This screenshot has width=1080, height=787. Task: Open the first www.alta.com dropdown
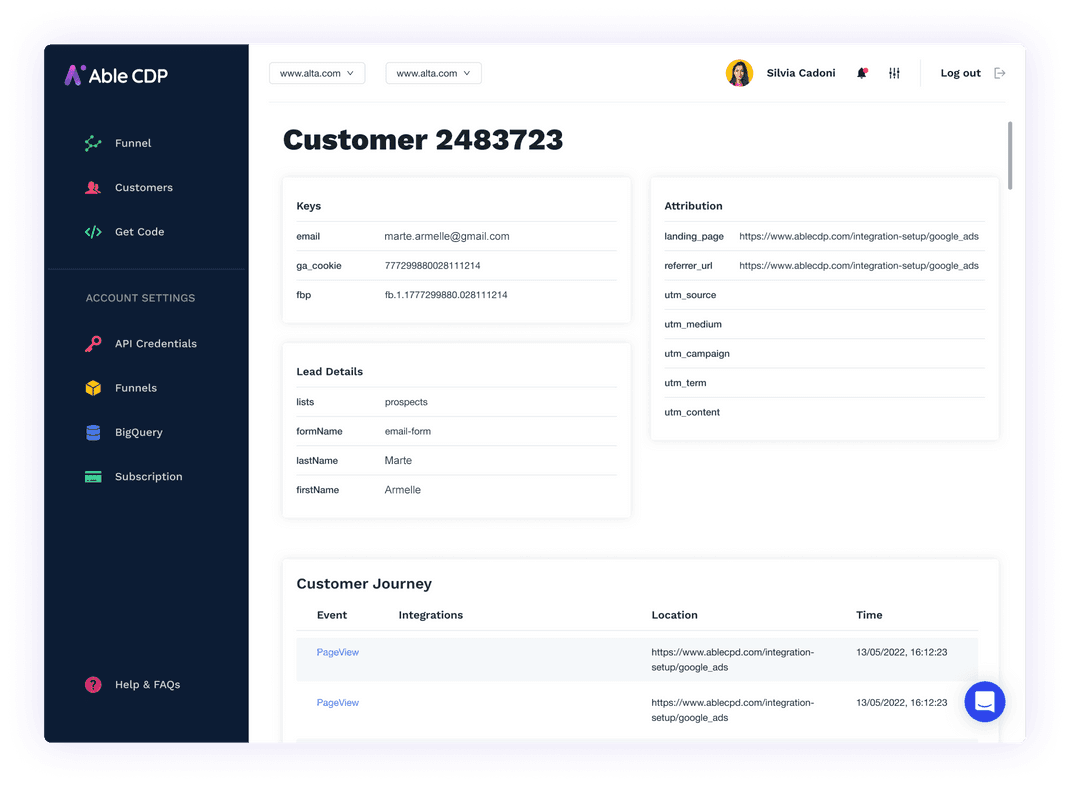(317, 73)
